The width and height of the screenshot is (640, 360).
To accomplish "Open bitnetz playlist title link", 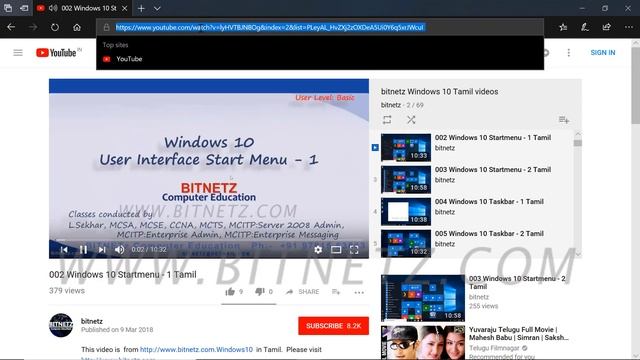I will pos(440,91).
